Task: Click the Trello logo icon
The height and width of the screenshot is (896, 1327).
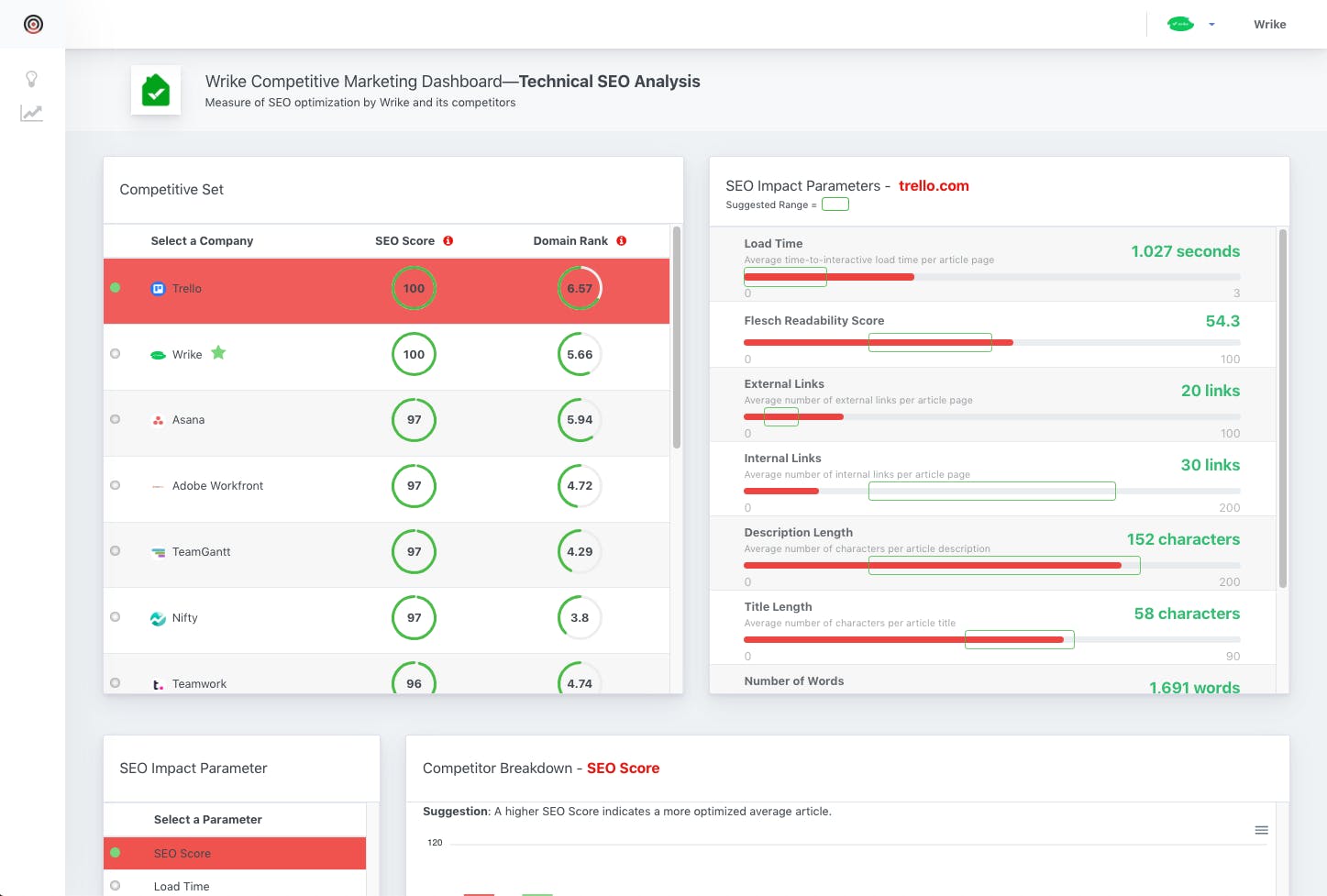Action: tap(158, 288)
